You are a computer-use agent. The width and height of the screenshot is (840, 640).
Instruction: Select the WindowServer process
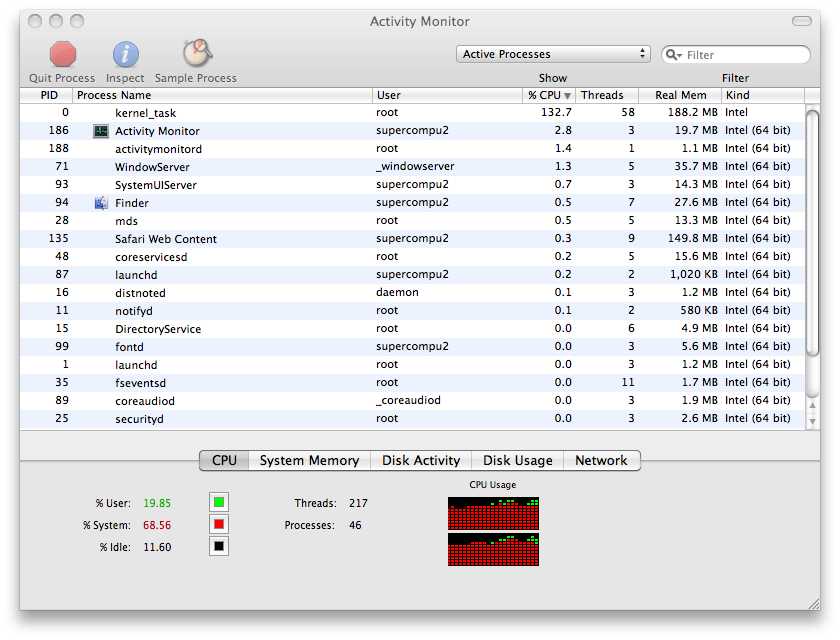pyautogui.click(x=412, y=167)
